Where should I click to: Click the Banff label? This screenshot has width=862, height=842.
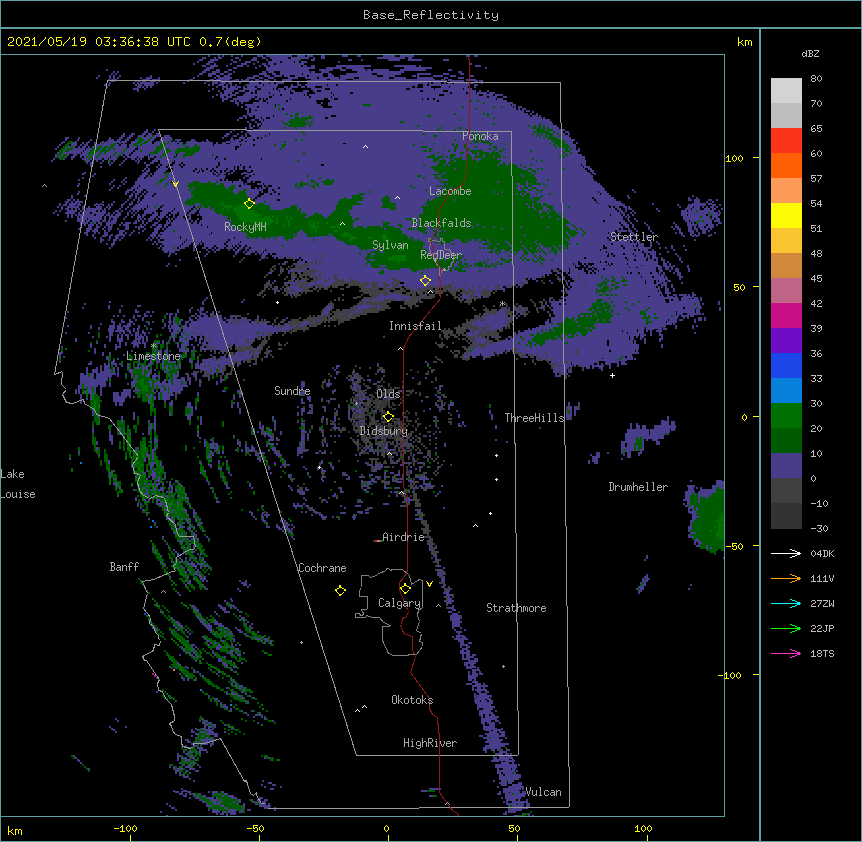coord(124,567)
